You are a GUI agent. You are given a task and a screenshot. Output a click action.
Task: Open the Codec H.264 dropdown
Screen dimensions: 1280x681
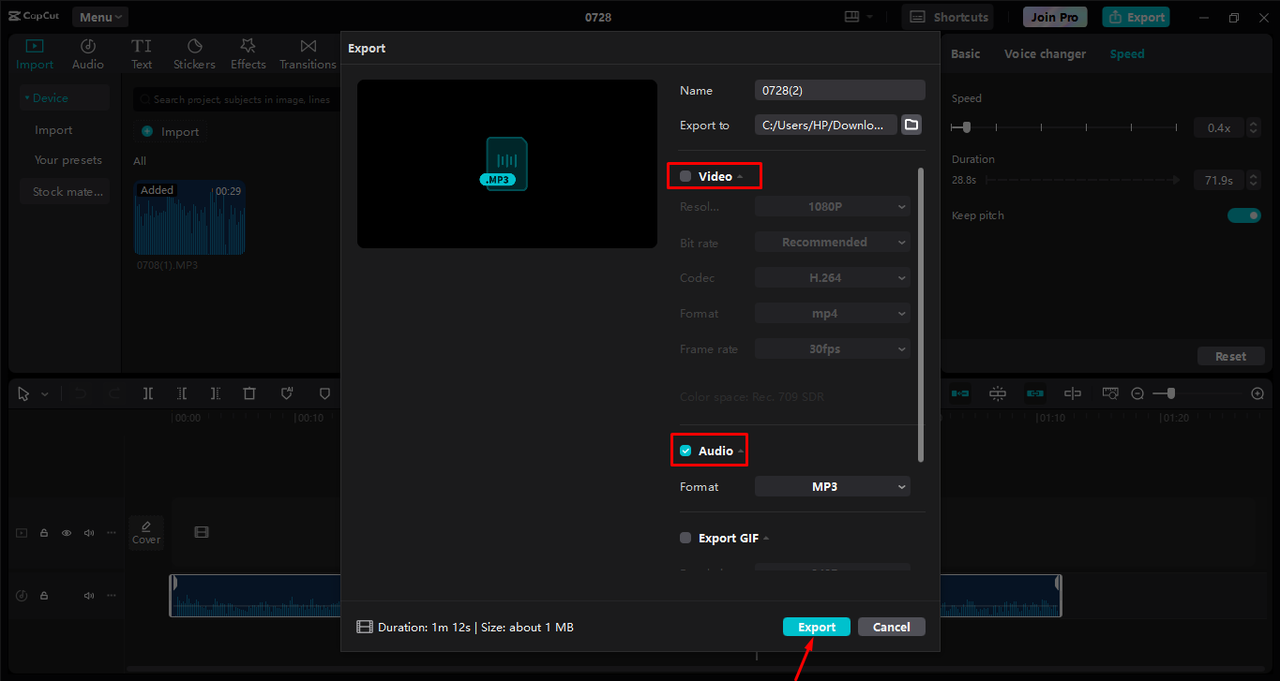click(833, 278)
